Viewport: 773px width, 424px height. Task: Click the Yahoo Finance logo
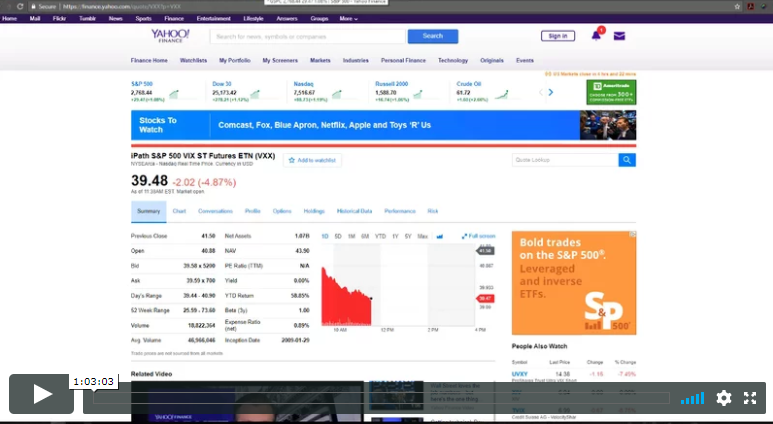click(170, 36)
